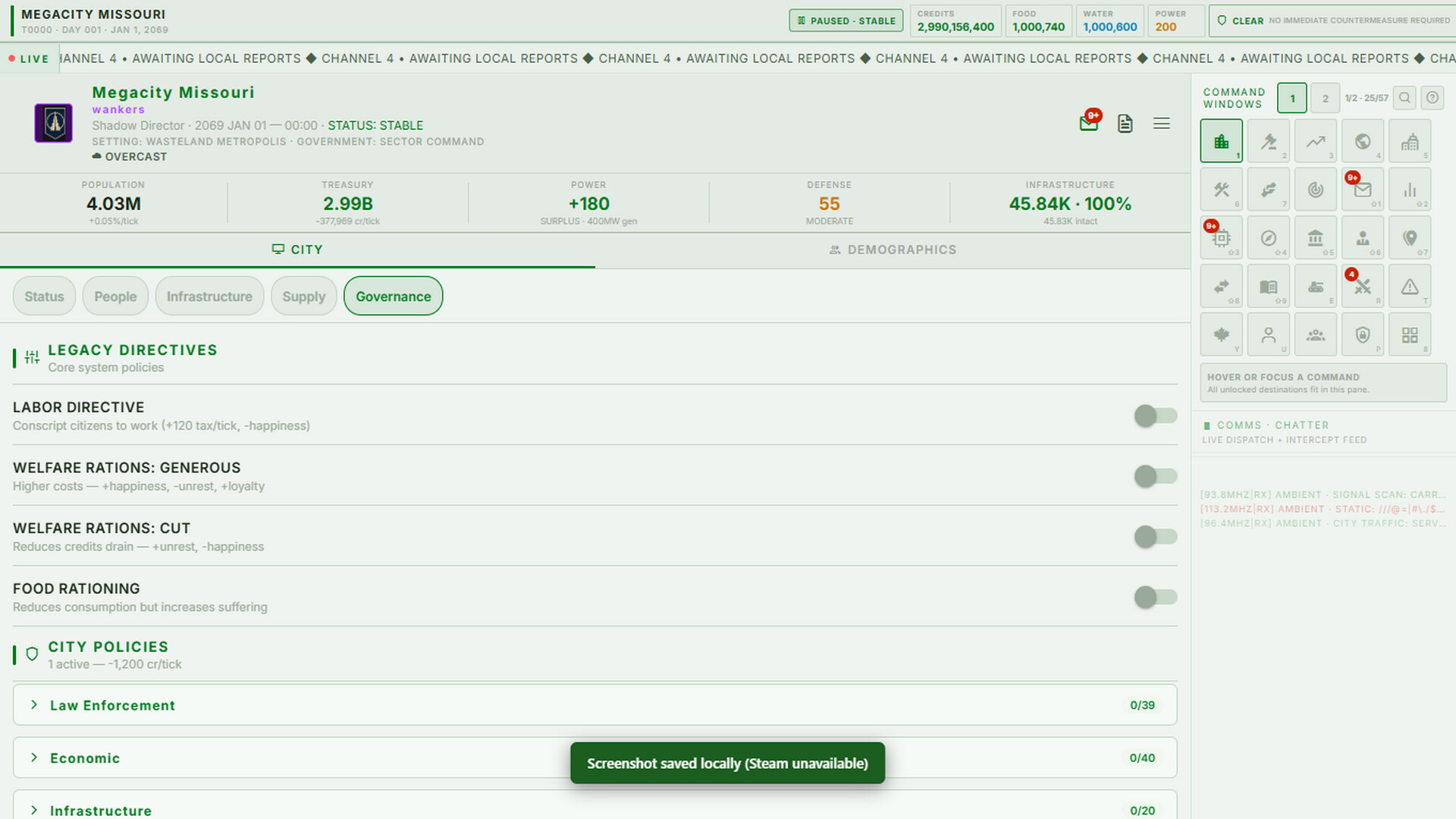Screen dimensions: 1456x819
Task: Click the Clear countermeasure status indicator
Action: tap(1332, 20)
